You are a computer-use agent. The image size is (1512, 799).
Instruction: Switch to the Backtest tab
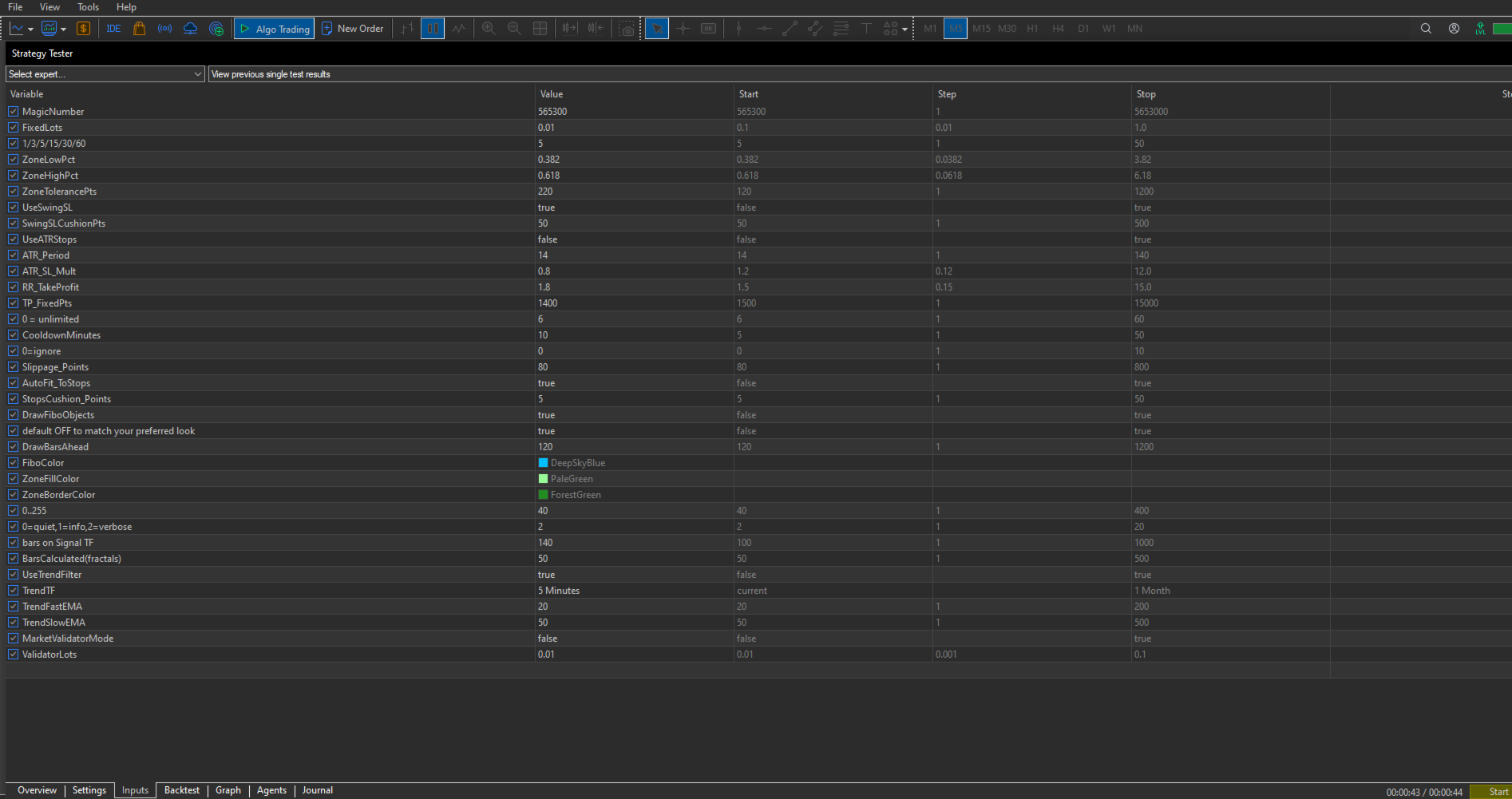point(182,790)
